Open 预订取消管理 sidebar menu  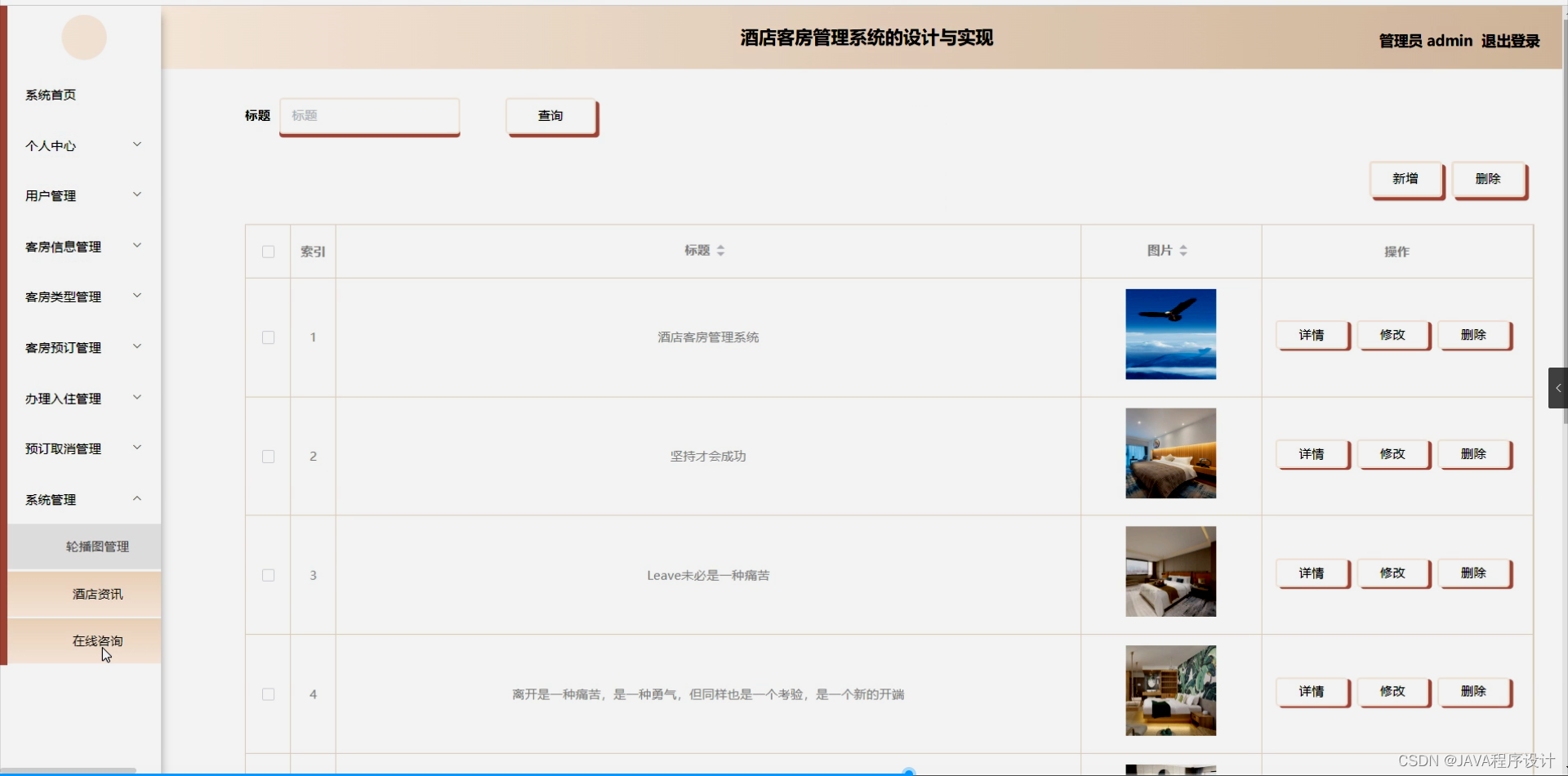tap(64, 449)
